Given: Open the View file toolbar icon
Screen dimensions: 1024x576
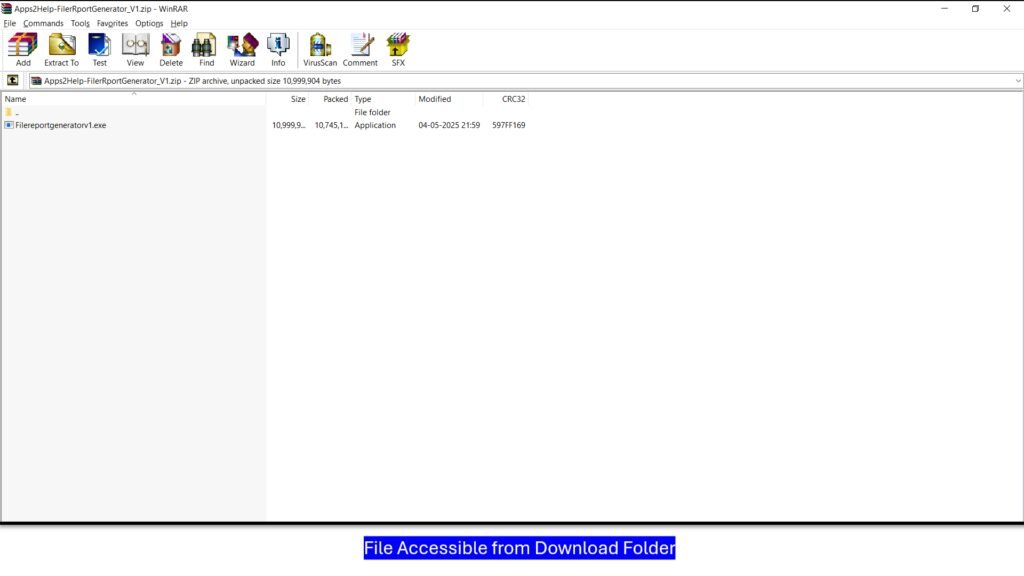Looking at the screenshot, I should (x=135, y=49).
